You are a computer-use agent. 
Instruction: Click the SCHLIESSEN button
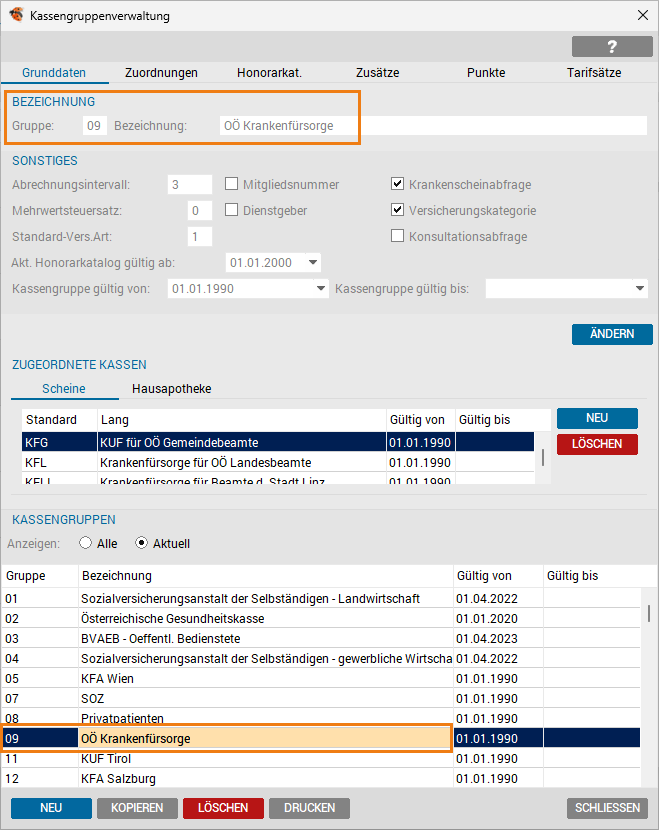(x=606, y=807)
